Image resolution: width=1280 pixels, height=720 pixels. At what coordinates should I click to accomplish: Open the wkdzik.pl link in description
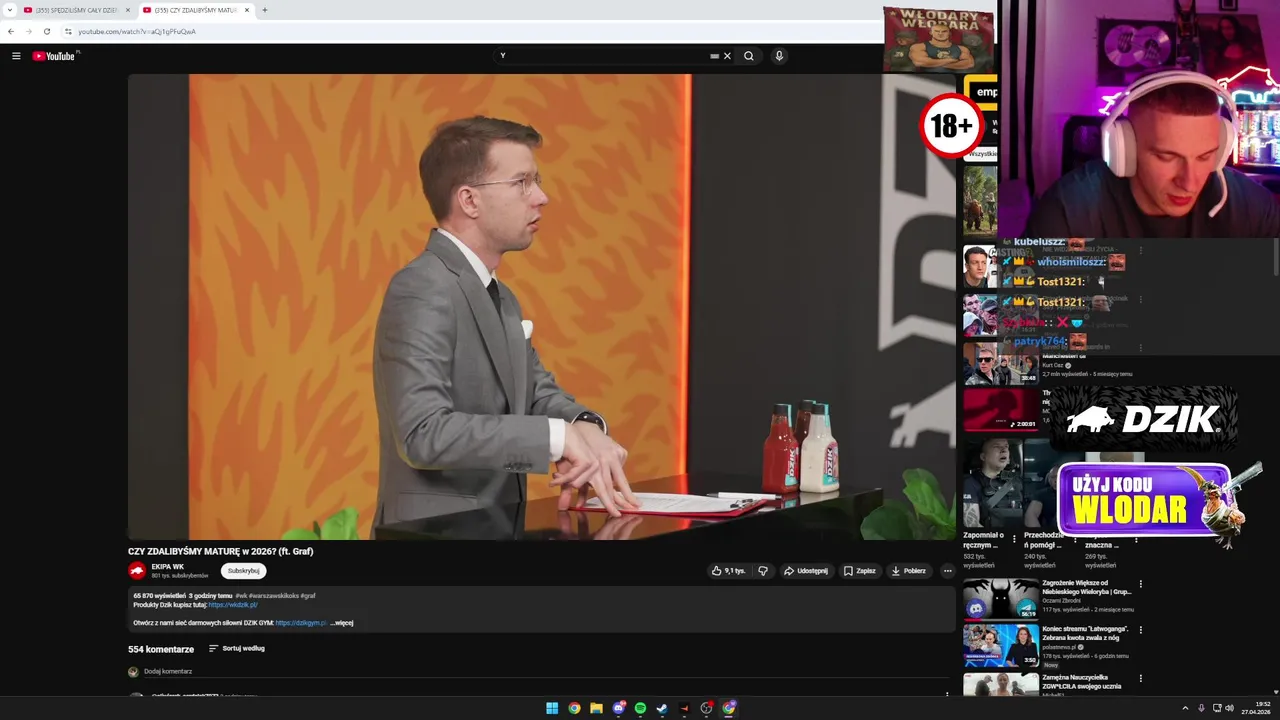coord(233,605)
